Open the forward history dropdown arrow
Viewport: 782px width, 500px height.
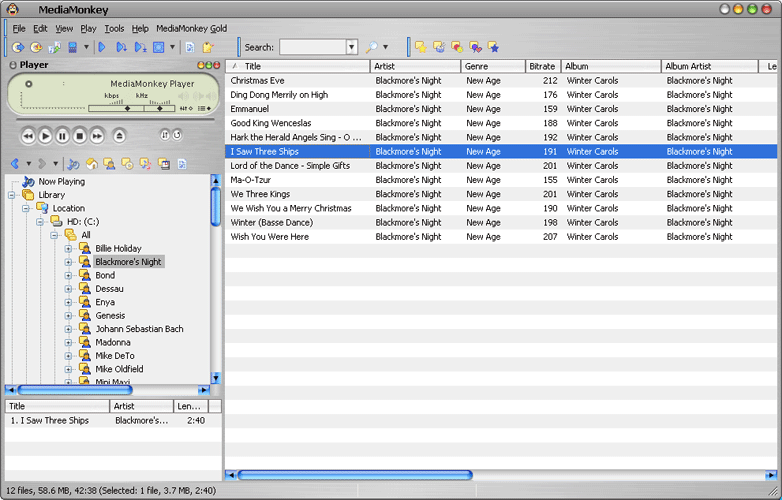pos(55,164)
